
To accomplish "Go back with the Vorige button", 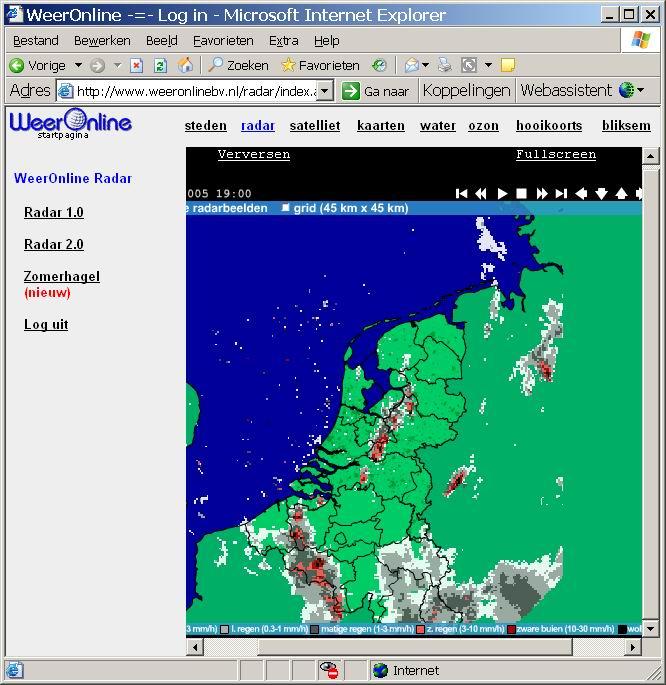I will pos(38,66).
